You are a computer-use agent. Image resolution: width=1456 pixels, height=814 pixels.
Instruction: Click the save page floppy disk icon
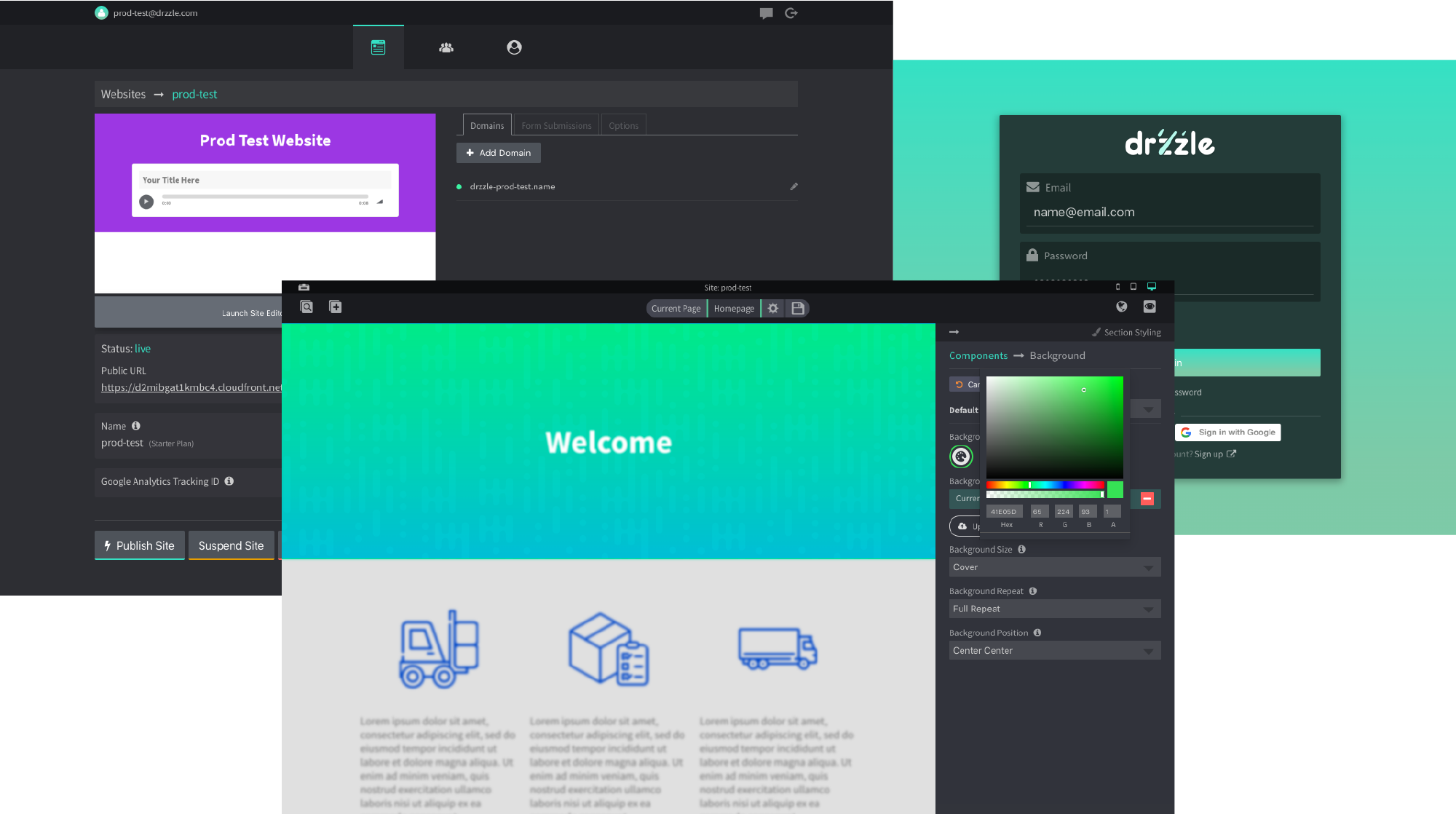[x=798, y=309]
